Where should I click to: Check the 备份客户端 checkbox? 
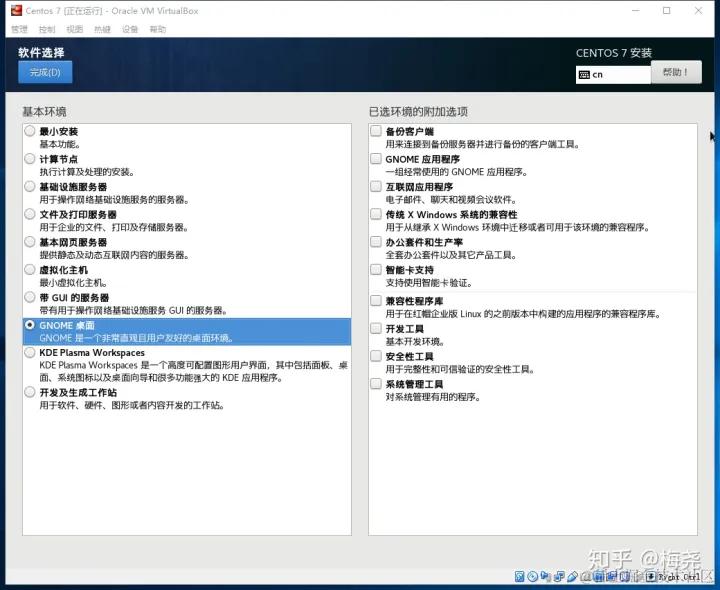click(376, 131)
